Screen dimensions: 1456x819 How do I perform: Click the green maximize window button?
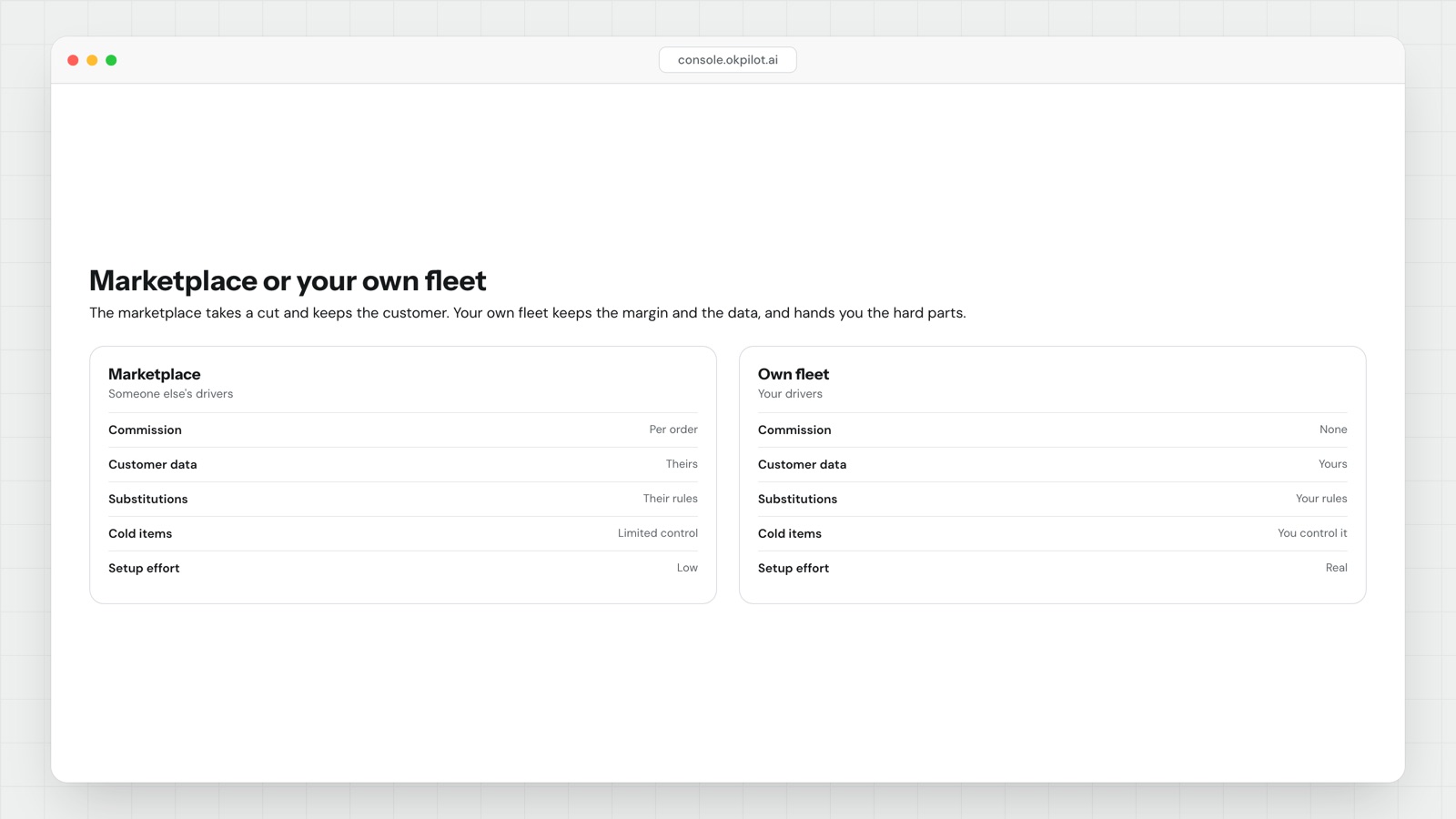click(x=111, y=60)
